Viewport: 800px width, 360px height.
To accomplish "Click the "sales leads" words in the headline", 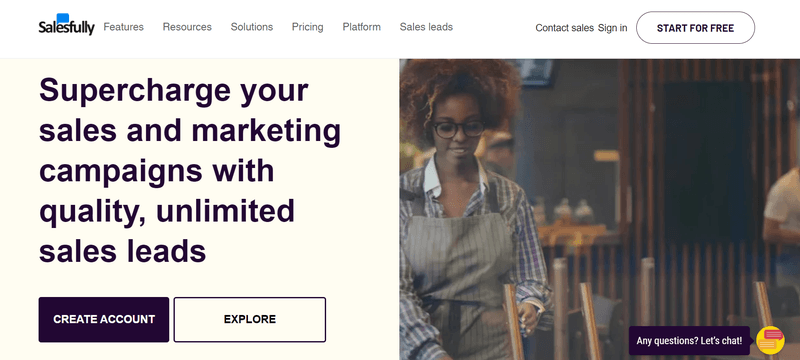I will pos(122,251).
